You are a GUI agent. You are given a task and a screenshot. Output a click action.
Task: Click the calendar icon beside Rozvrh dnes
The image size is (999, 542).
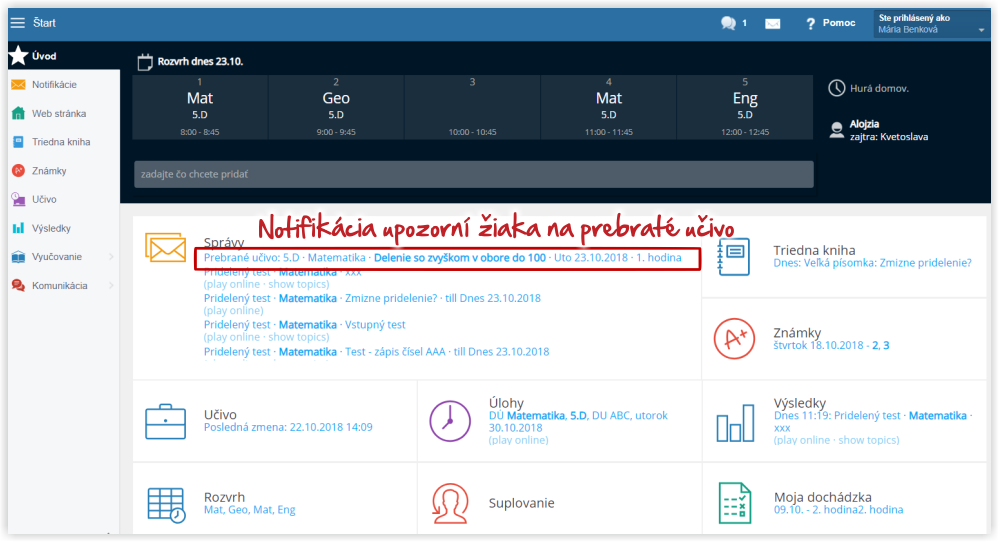[145, 62]
